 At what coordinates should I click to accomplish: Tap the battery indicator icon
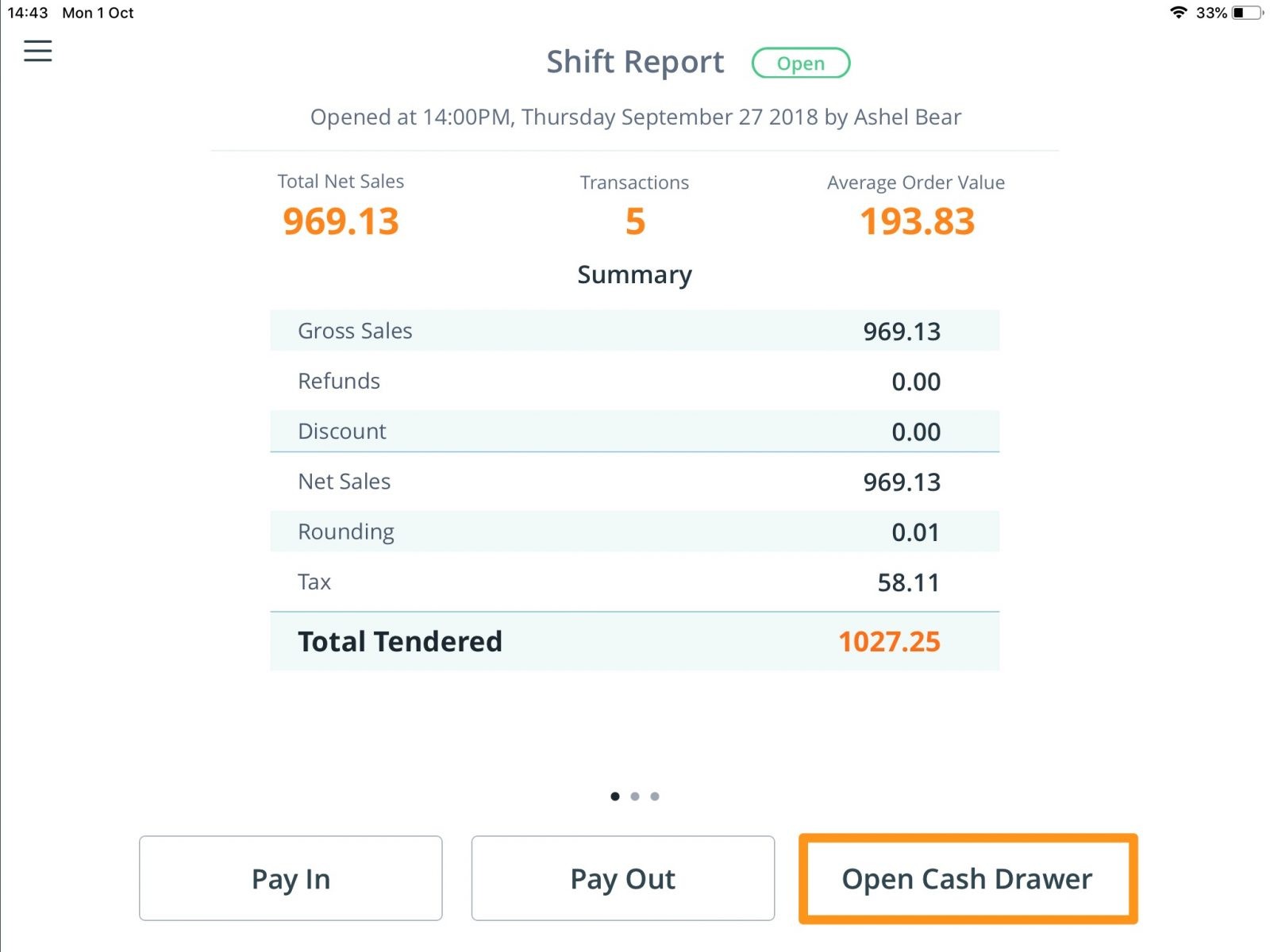coord(1247,13)
